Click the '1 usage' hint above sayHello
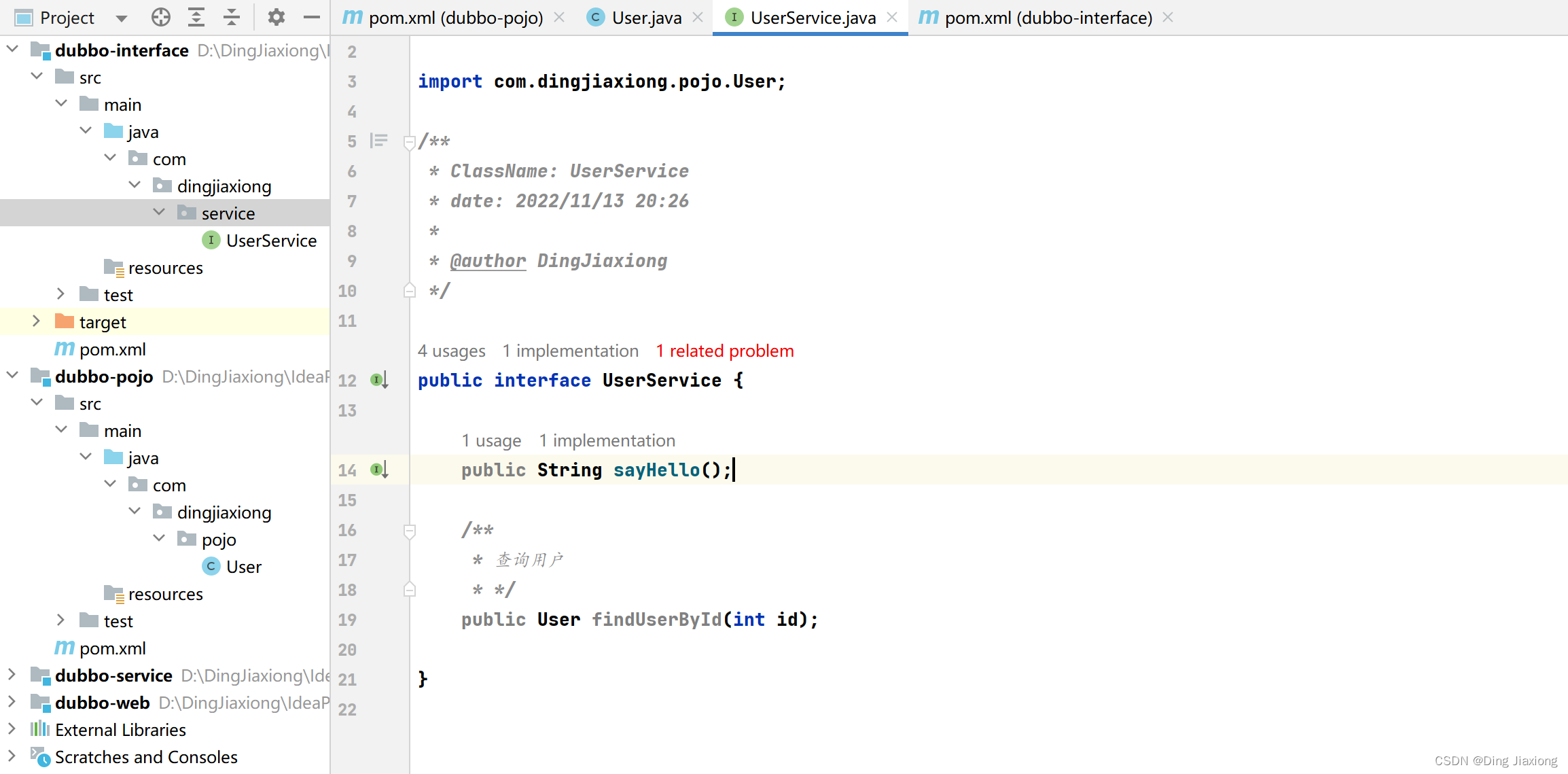This screenshot has width=1568, height=774. 491,440
